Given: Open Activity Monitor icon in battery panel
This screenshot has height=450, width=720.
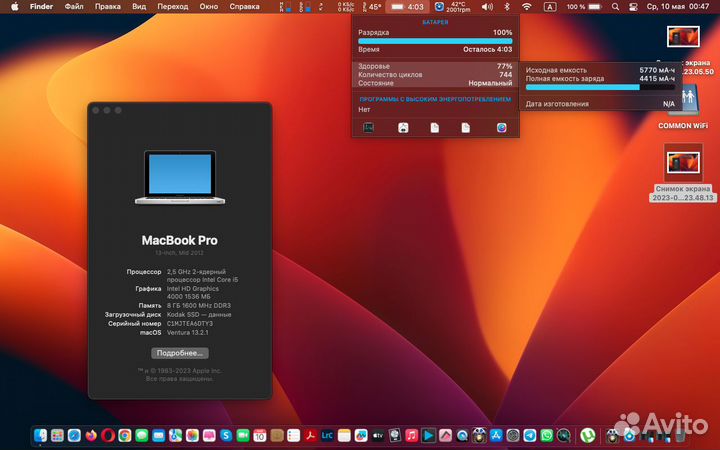Looking at the screenshot, I should point(368,128).
